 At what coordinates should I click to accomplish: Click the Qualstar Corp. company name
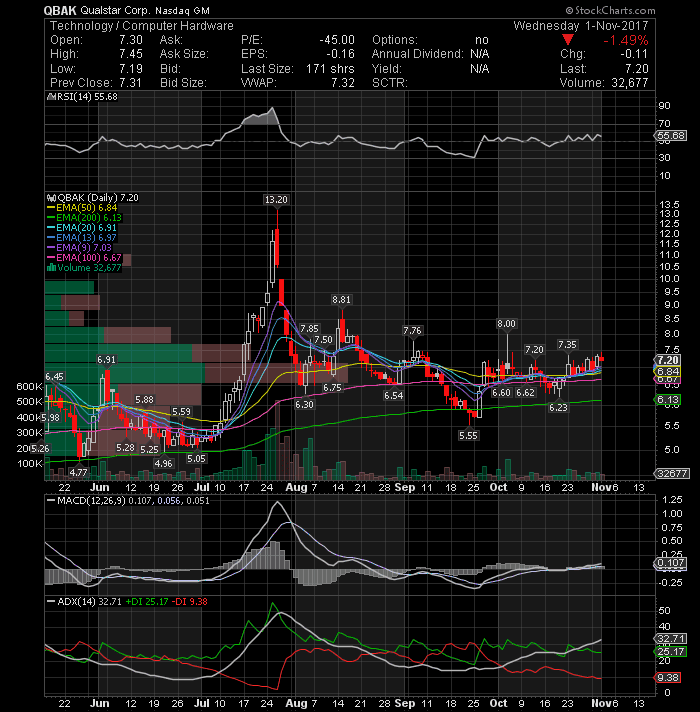(x=115, y=10)
